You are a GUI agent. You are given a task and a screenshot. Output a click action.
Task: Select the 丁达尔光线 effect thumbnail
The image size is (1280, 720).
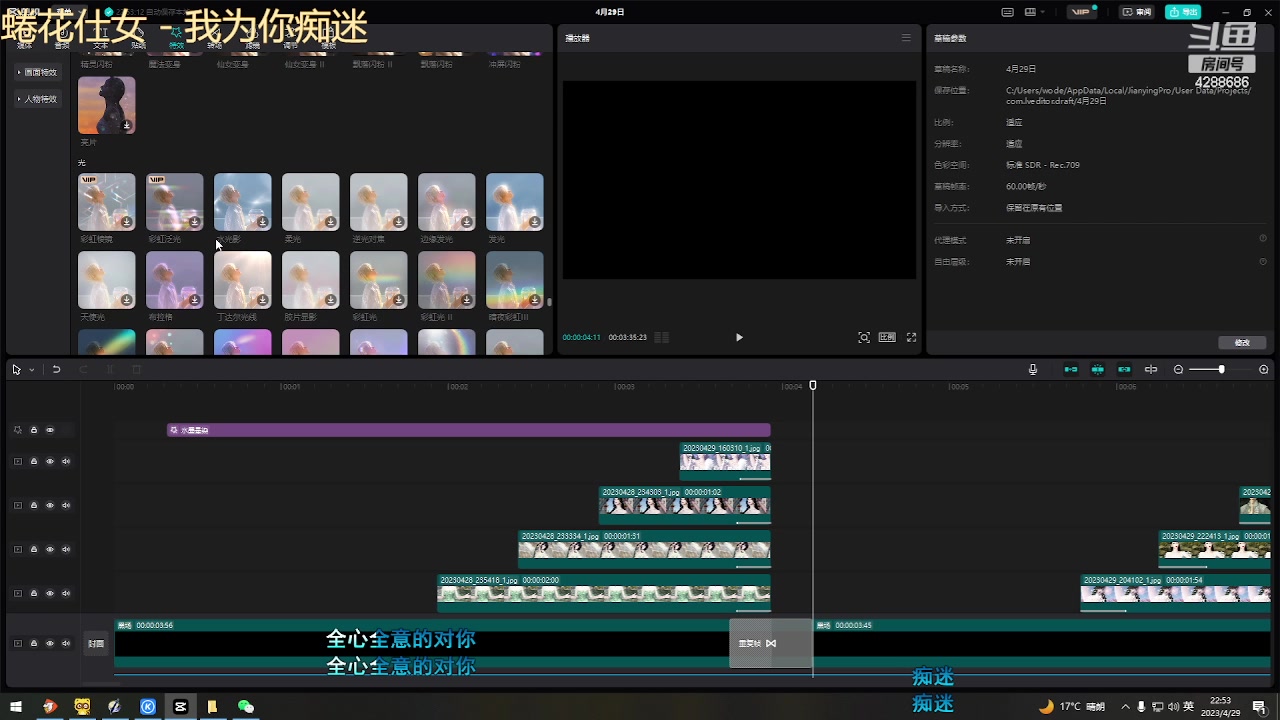tap(242, 280)
